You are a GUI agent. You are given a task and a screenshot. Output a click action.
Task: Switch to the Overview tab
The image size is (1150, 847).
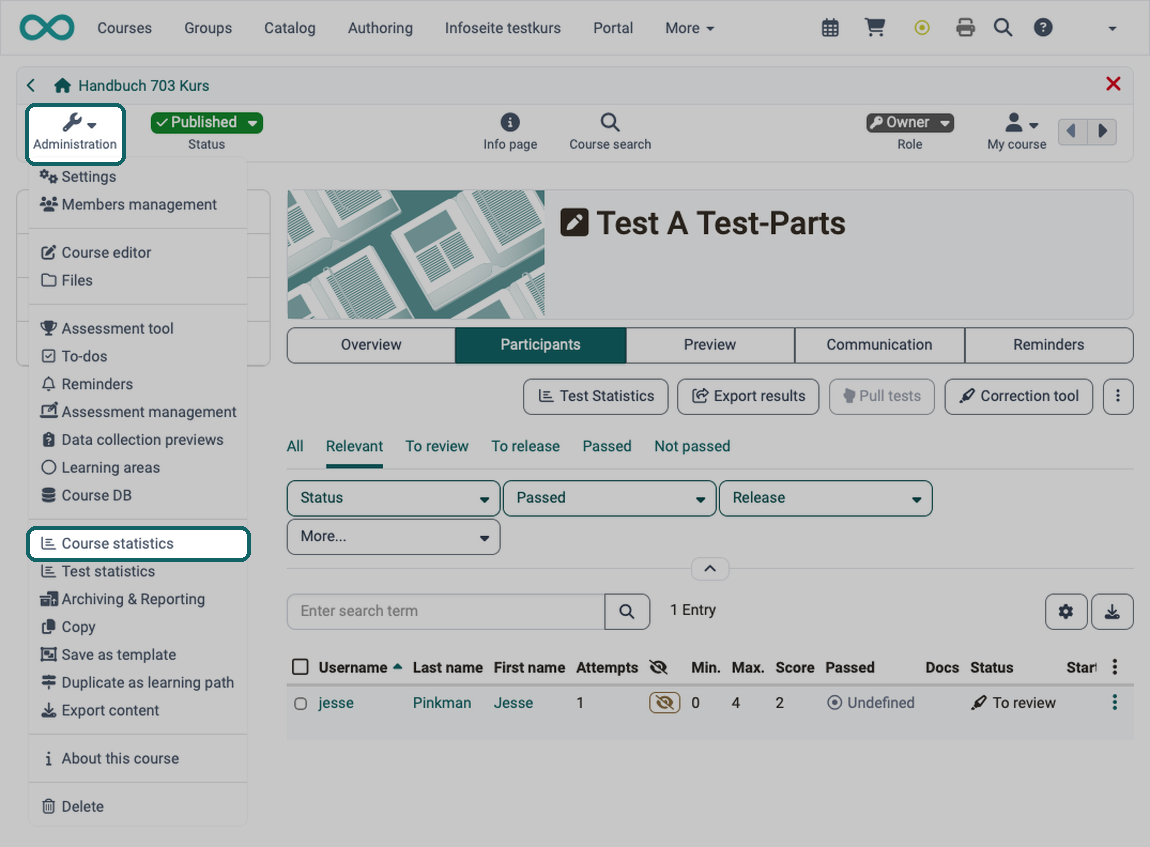tap(371, 345)
